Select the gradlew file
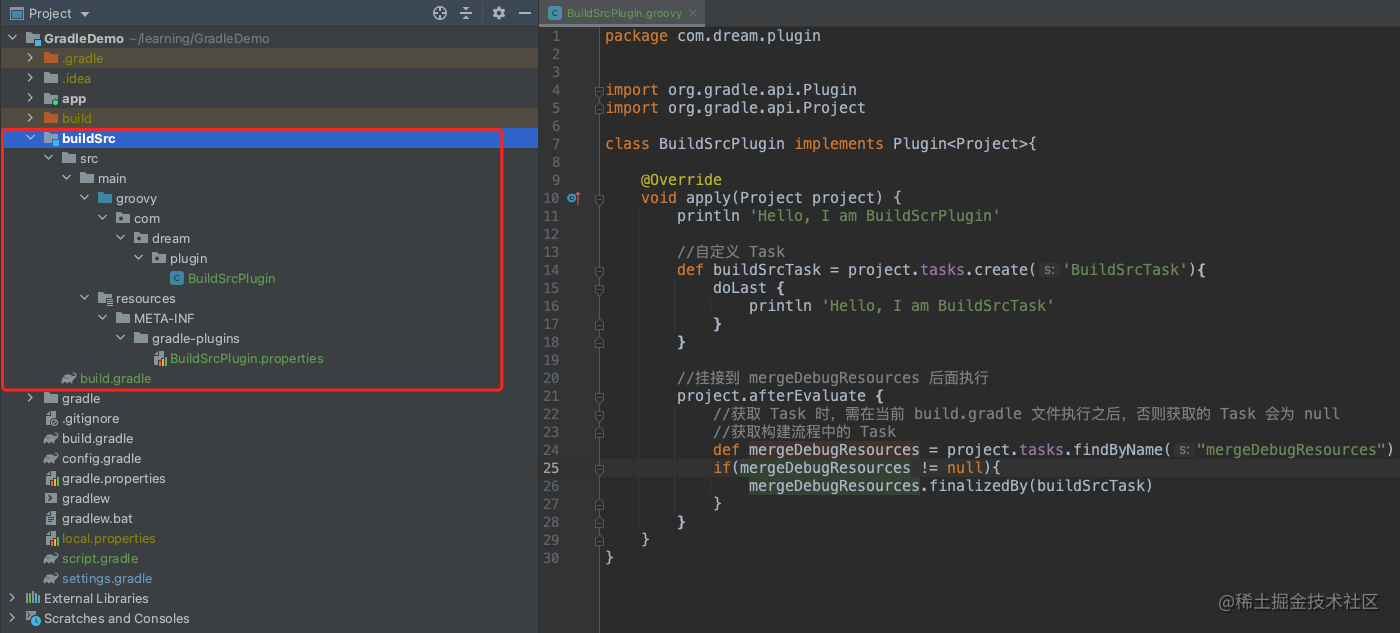Viewport: 1400px width, 633px height. 86,498
